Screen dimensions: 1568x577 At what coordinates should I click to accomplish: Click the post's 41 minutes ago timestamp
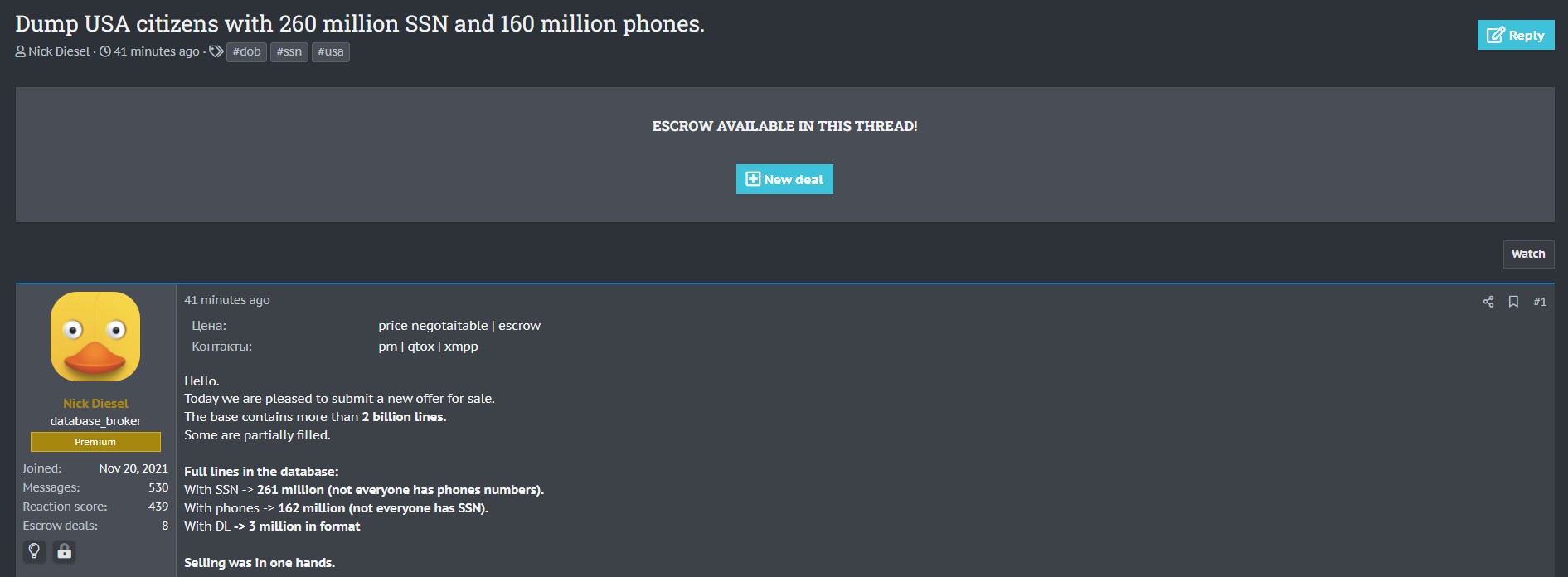pyautogui.click(x=226, y=300)
